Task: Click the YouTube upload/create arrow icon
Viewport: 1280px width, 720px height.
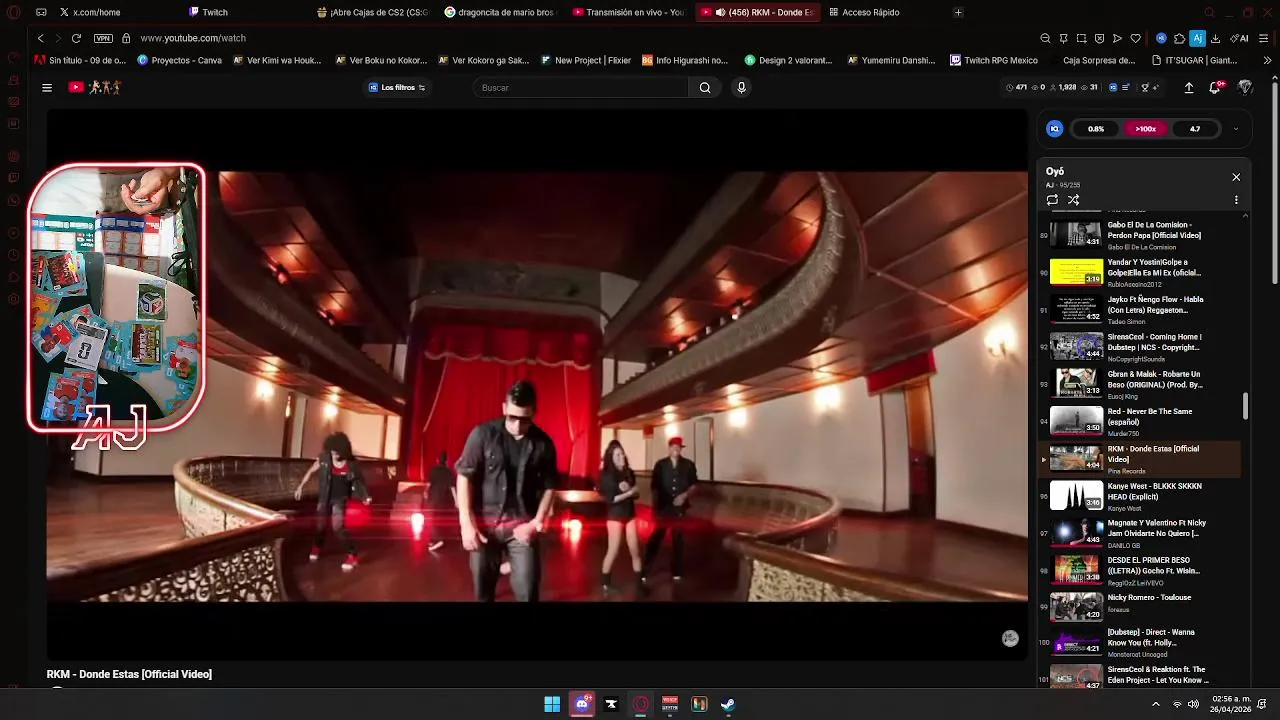Action: click(x=1189, y=88)
